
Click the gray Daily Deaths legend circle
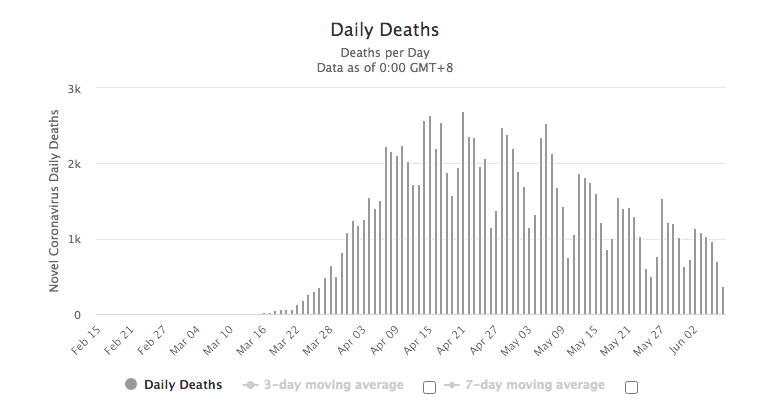pyautogui.click(x=131, y=384)
